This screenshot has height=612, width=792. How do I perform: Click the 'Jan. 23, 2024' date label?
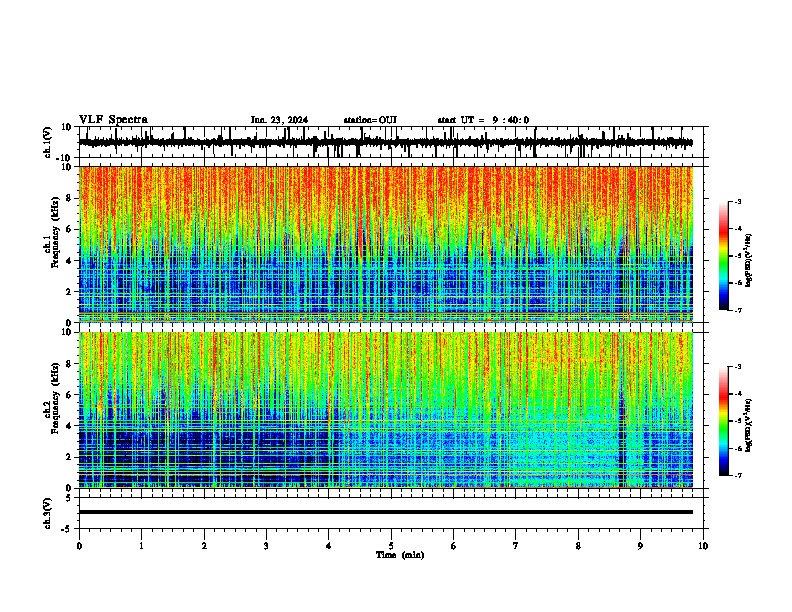pyautogui.click(x=279, y=120)
